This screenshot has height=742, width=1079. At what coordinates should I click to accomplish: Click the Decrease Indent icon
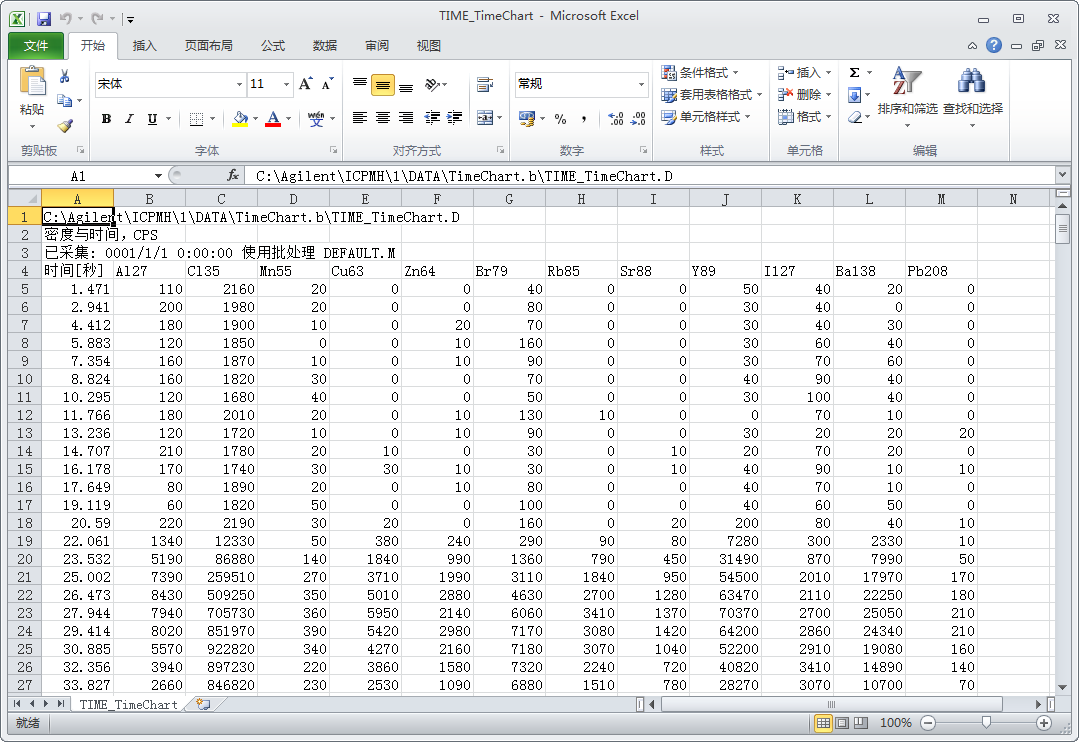tap(432, 118)
